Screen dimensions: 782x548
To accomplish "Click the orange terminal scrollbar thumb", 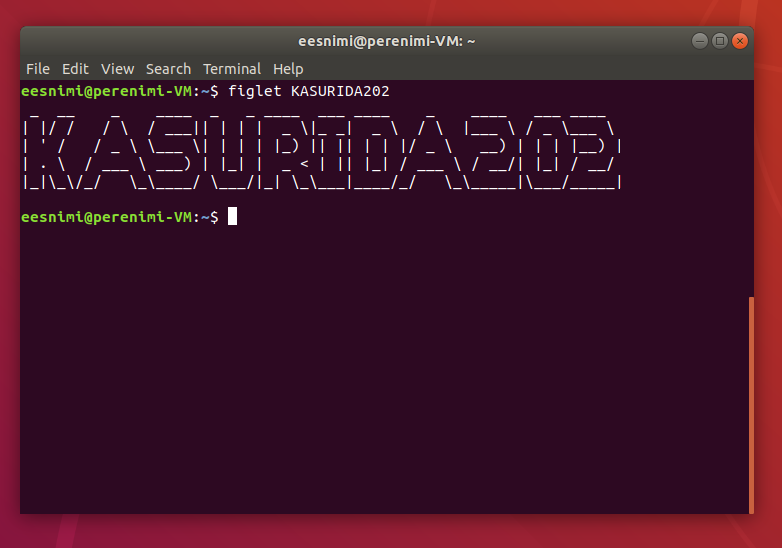I will point(750,400).
